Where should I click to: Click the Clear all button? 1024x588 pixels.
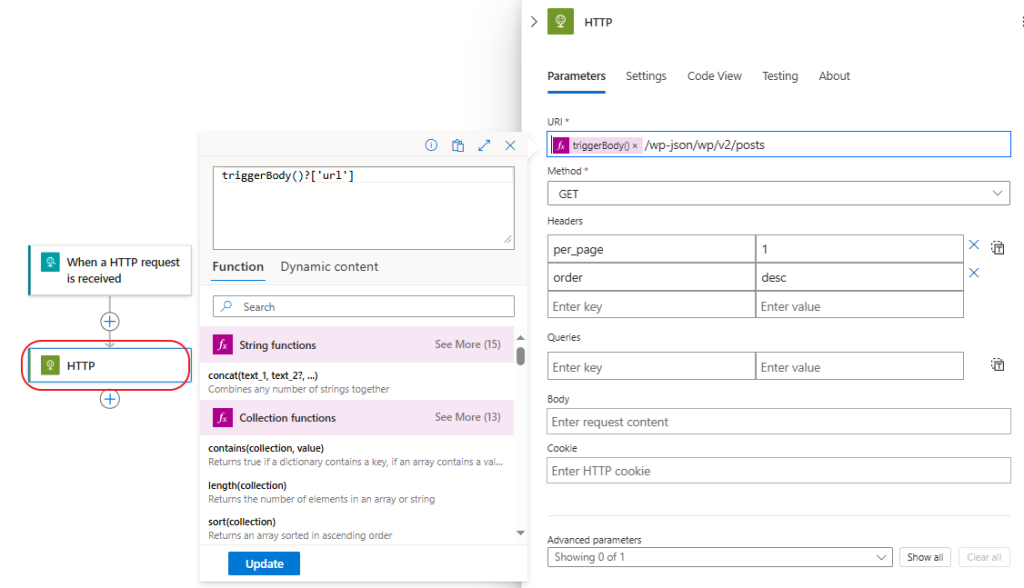click(x=984, y=557)
